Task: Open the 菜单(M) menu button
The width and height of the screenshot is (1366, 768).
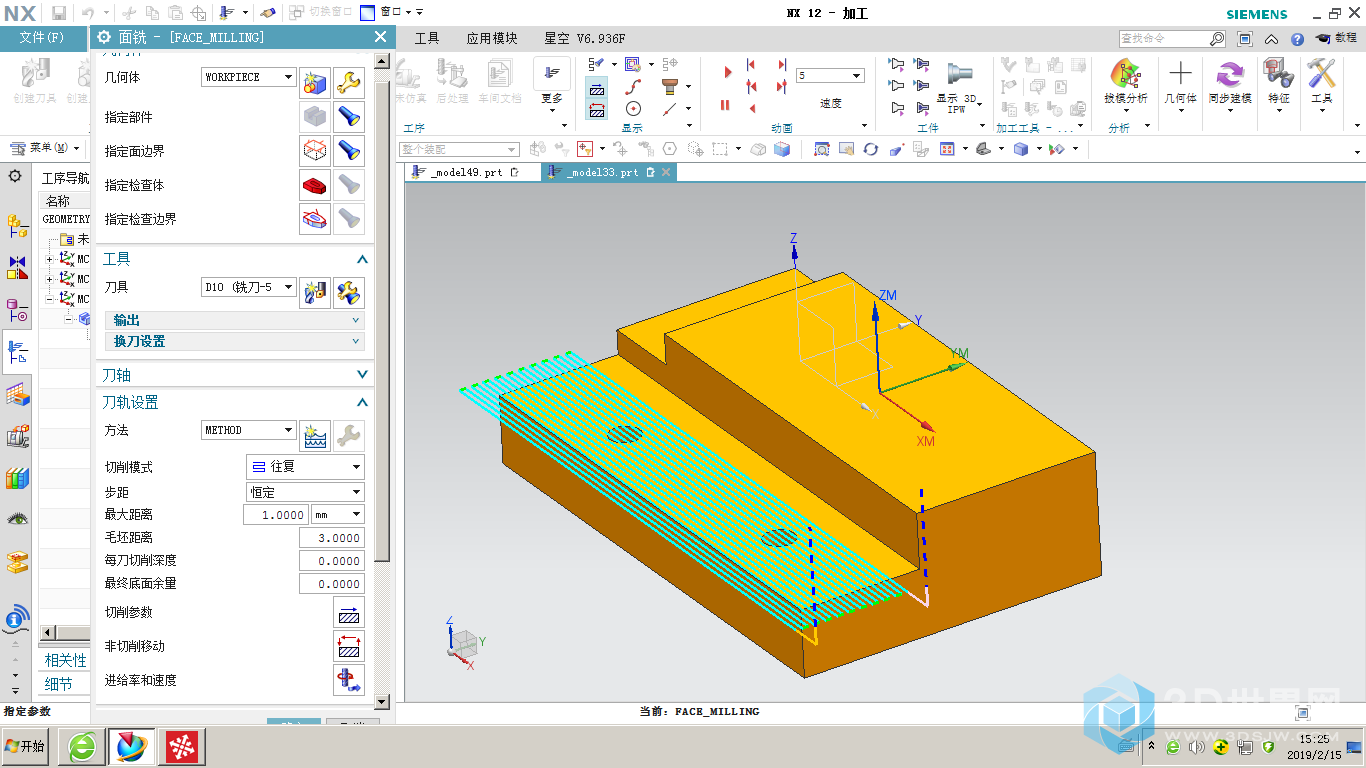Action: 44,148
